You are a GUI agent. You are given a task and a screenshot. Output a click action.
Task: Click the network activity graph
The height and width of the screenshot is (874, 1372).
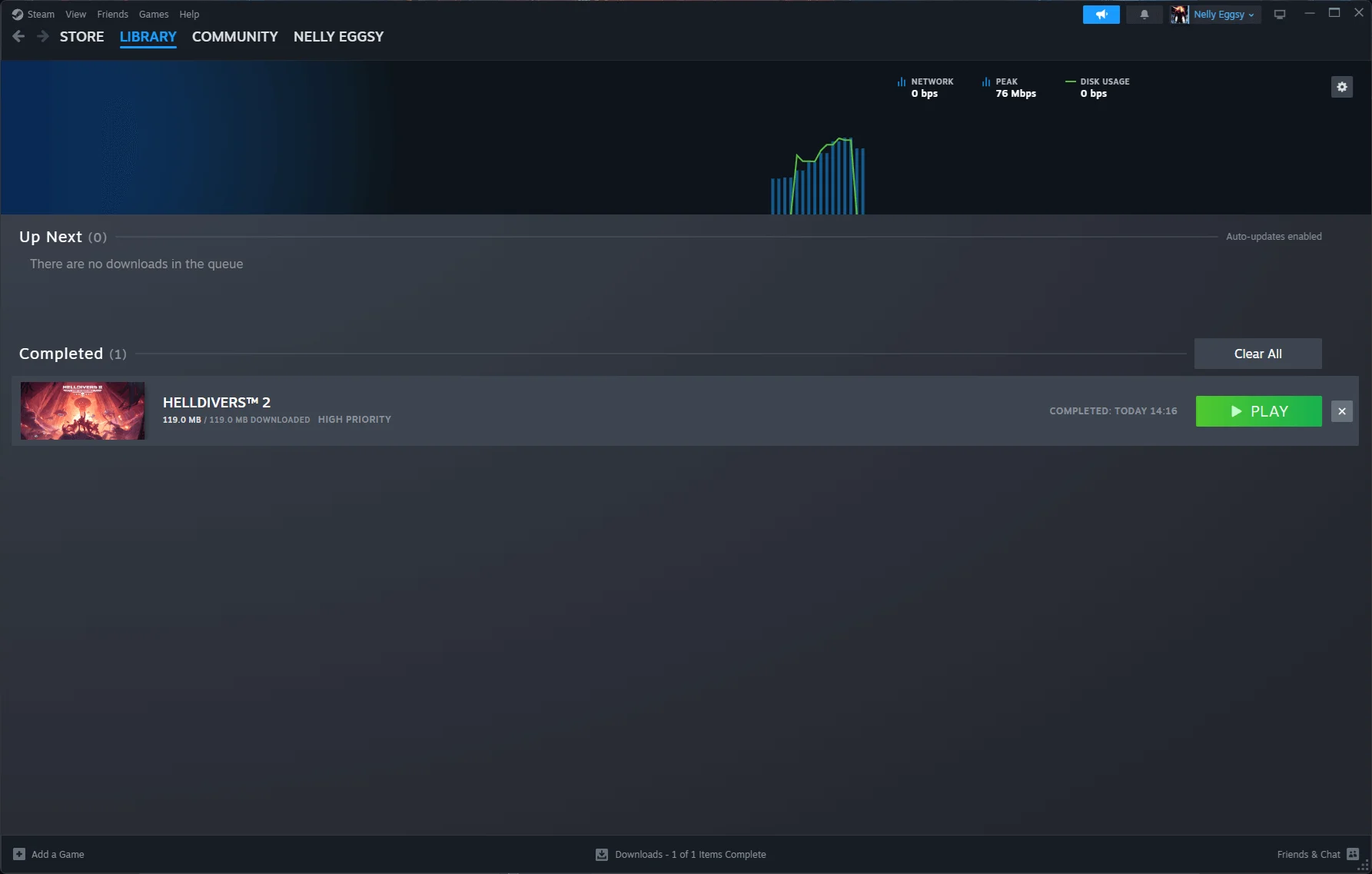[x=818, y=175]
